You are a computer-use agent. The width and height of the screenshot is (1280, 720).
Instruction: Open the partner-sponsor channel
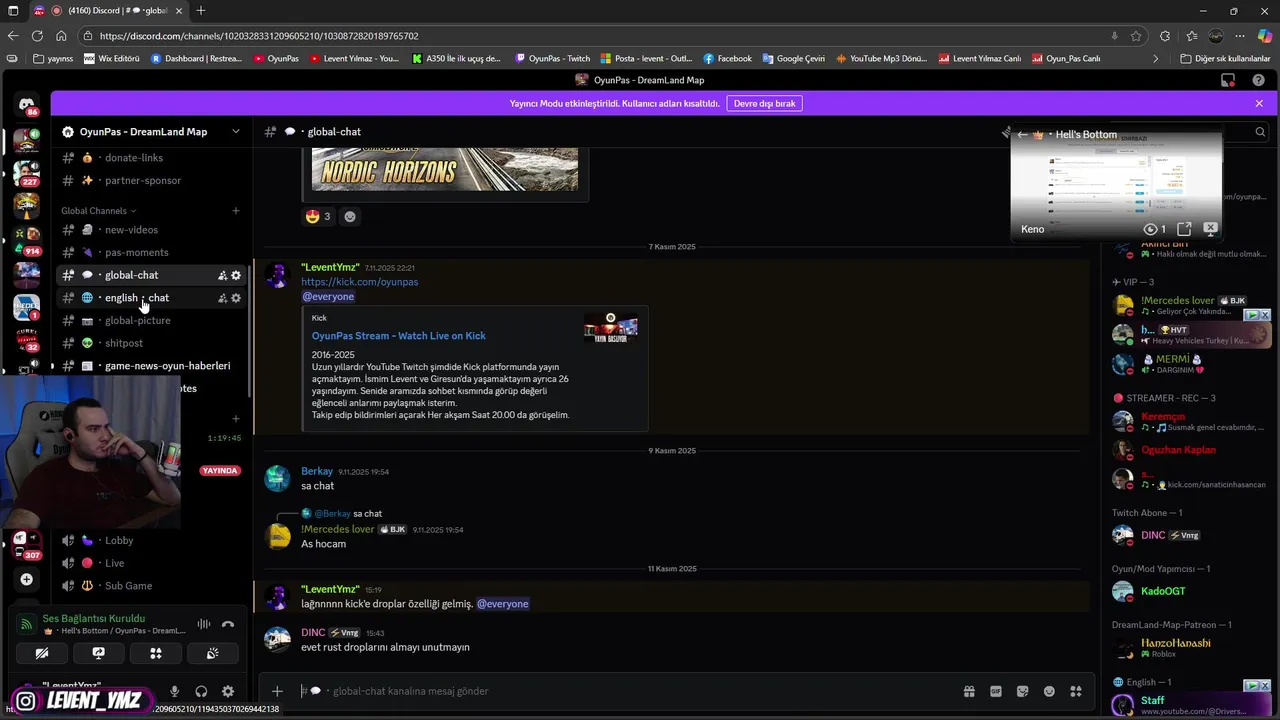(143, 180)
